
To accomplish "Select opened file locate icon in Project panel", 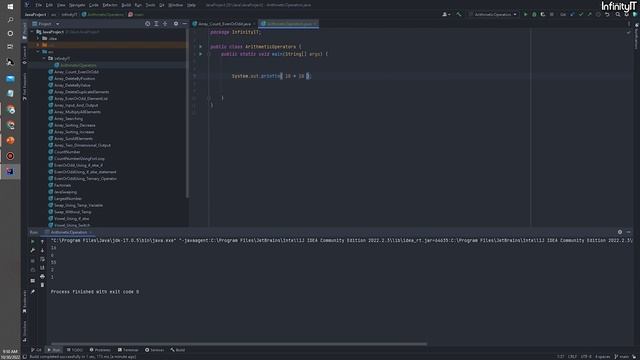I will coord(147,24).
